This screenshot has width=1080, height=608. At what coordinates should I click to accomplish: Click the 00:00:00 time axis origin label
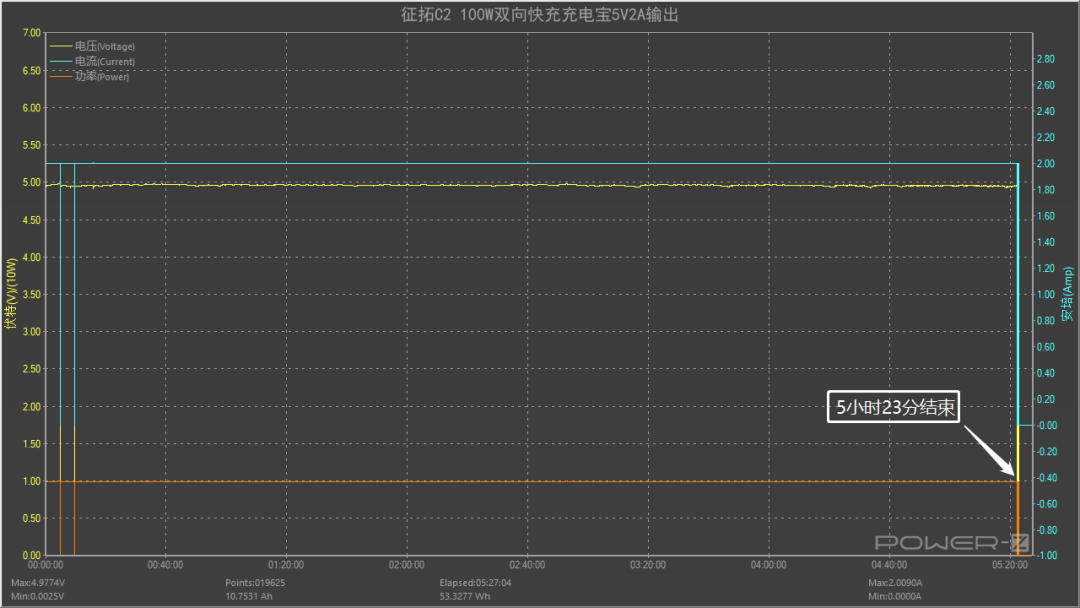[x=45, y=565]
